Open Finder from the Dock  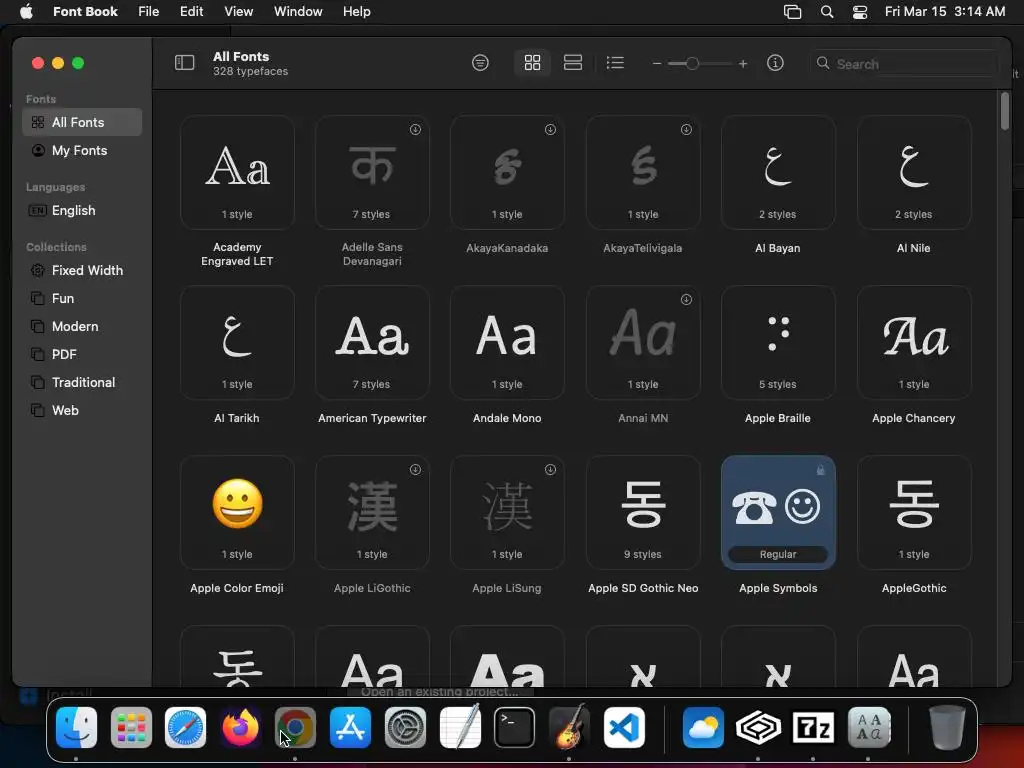coord(76,727)
